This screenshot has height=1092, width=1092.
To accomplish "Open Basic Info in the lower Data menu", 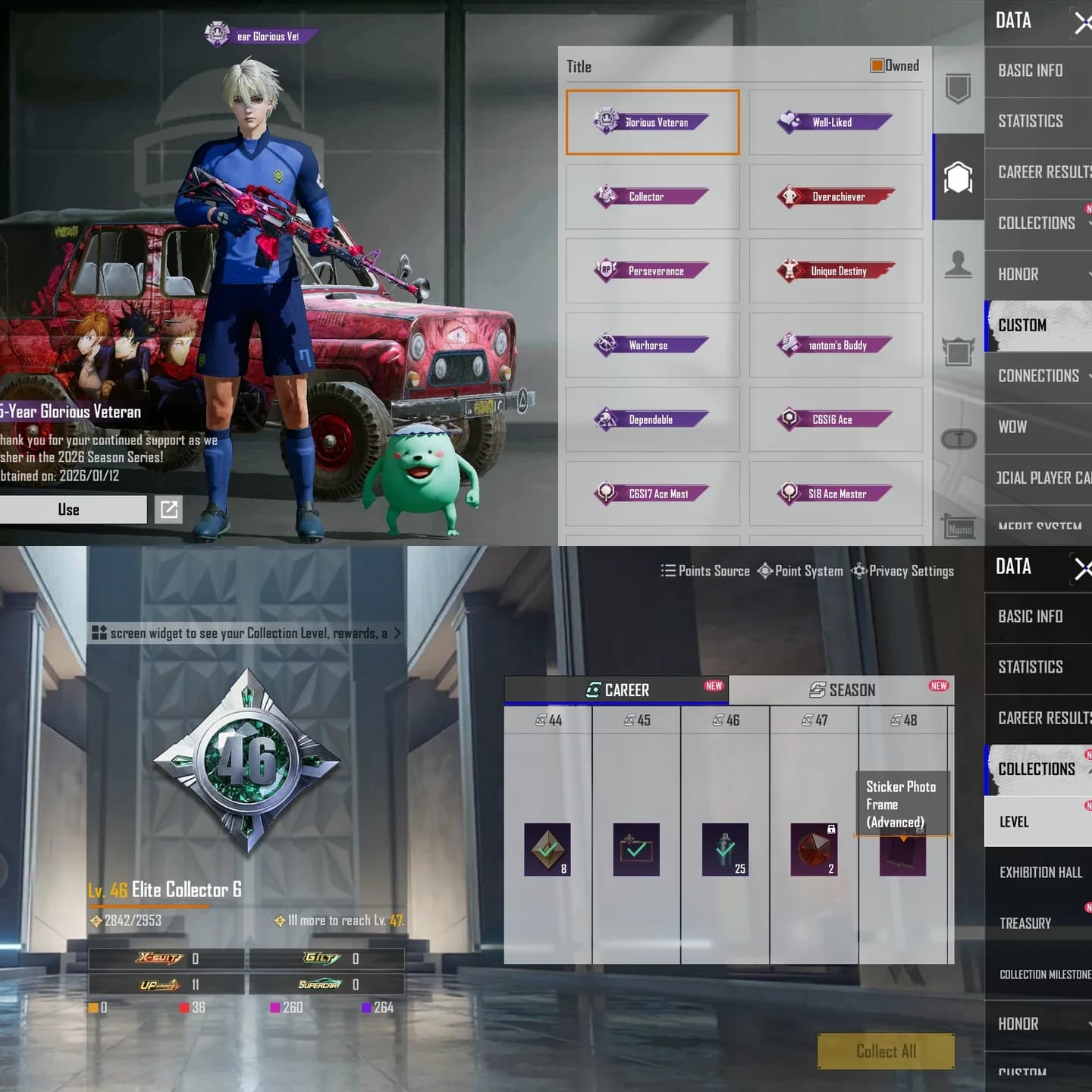I will coord(1038,617).
